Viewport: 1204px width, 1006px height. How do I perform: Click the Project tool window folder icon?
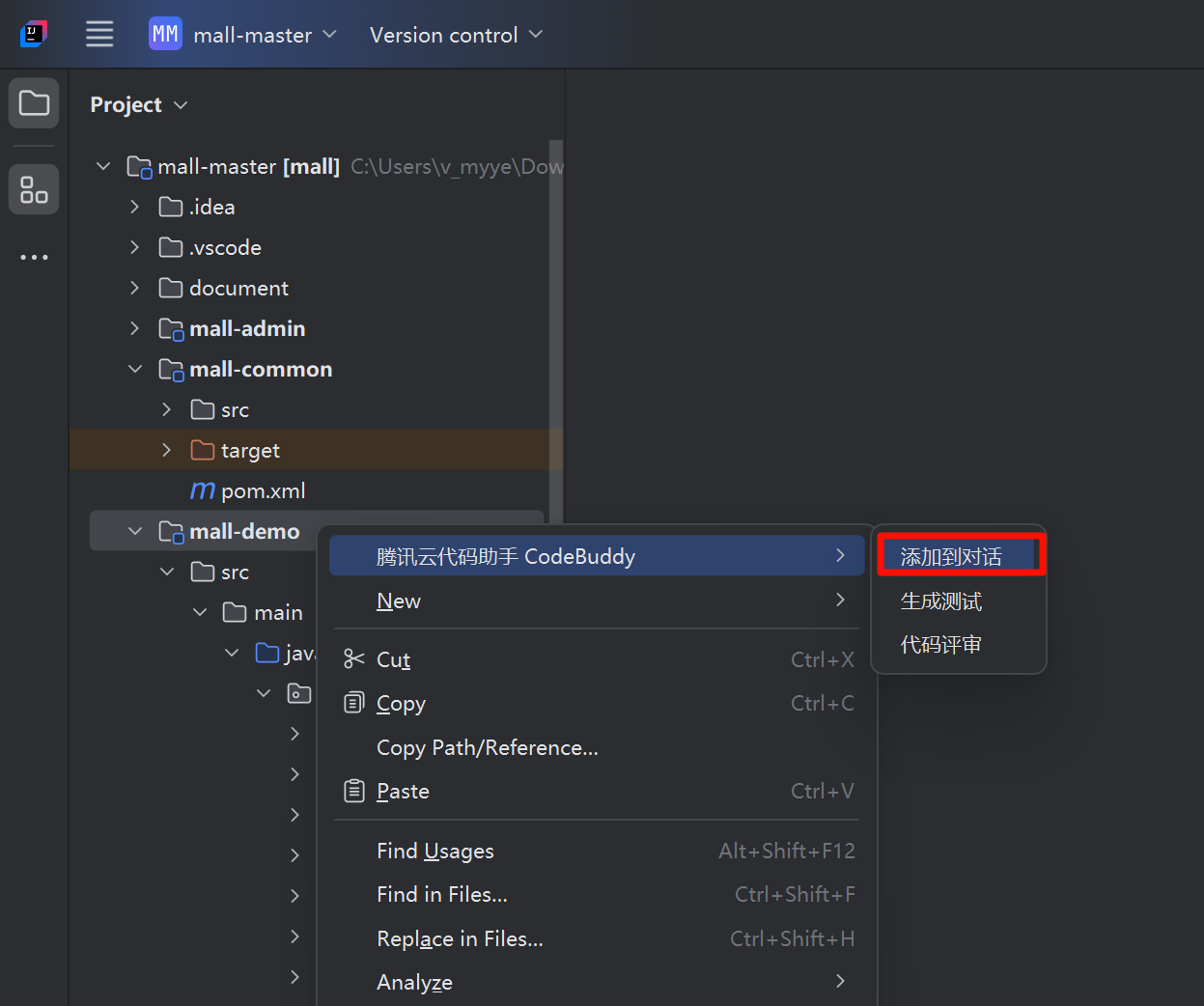34,103
